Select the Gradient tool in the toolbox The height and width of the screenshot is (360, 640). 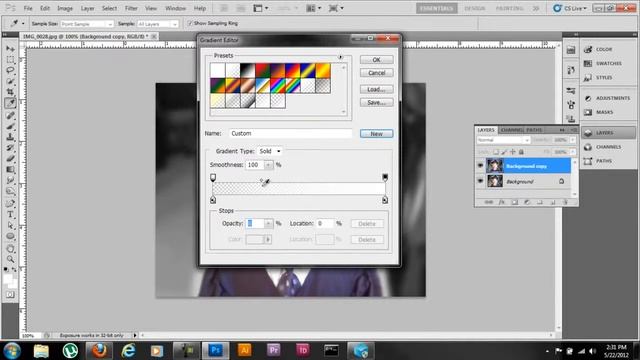[x=10, y=169]
